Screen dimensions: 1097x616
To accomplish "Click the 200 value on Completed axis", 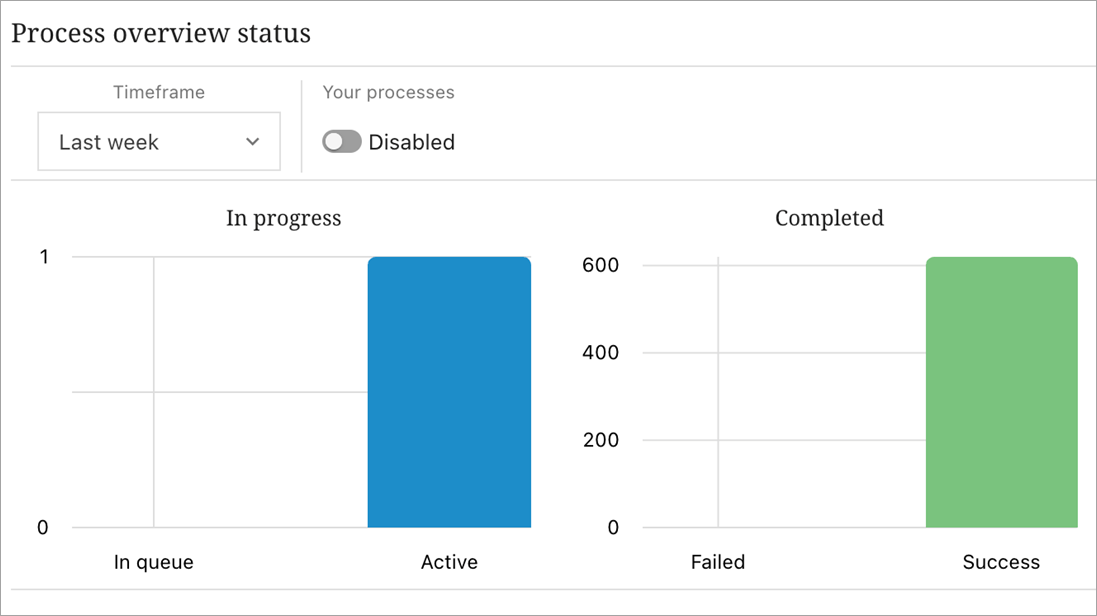I will click(601, 440).
